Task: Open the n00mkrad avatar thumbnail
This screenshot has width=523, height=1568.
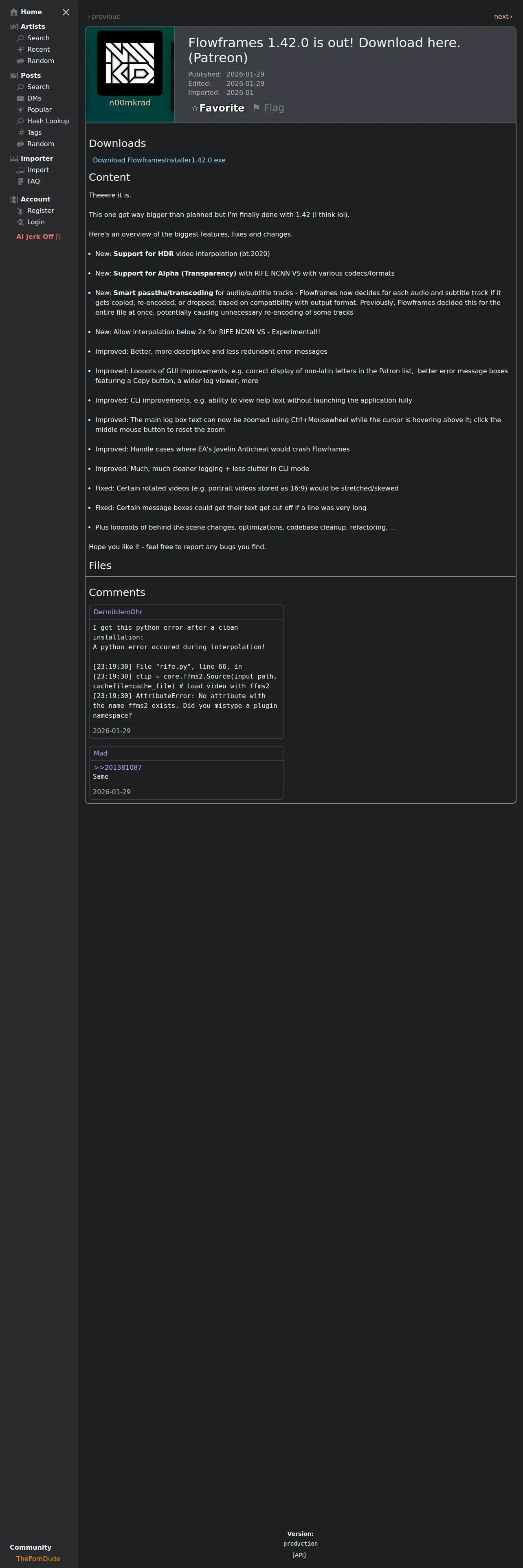Action: [x=130, y=64]
